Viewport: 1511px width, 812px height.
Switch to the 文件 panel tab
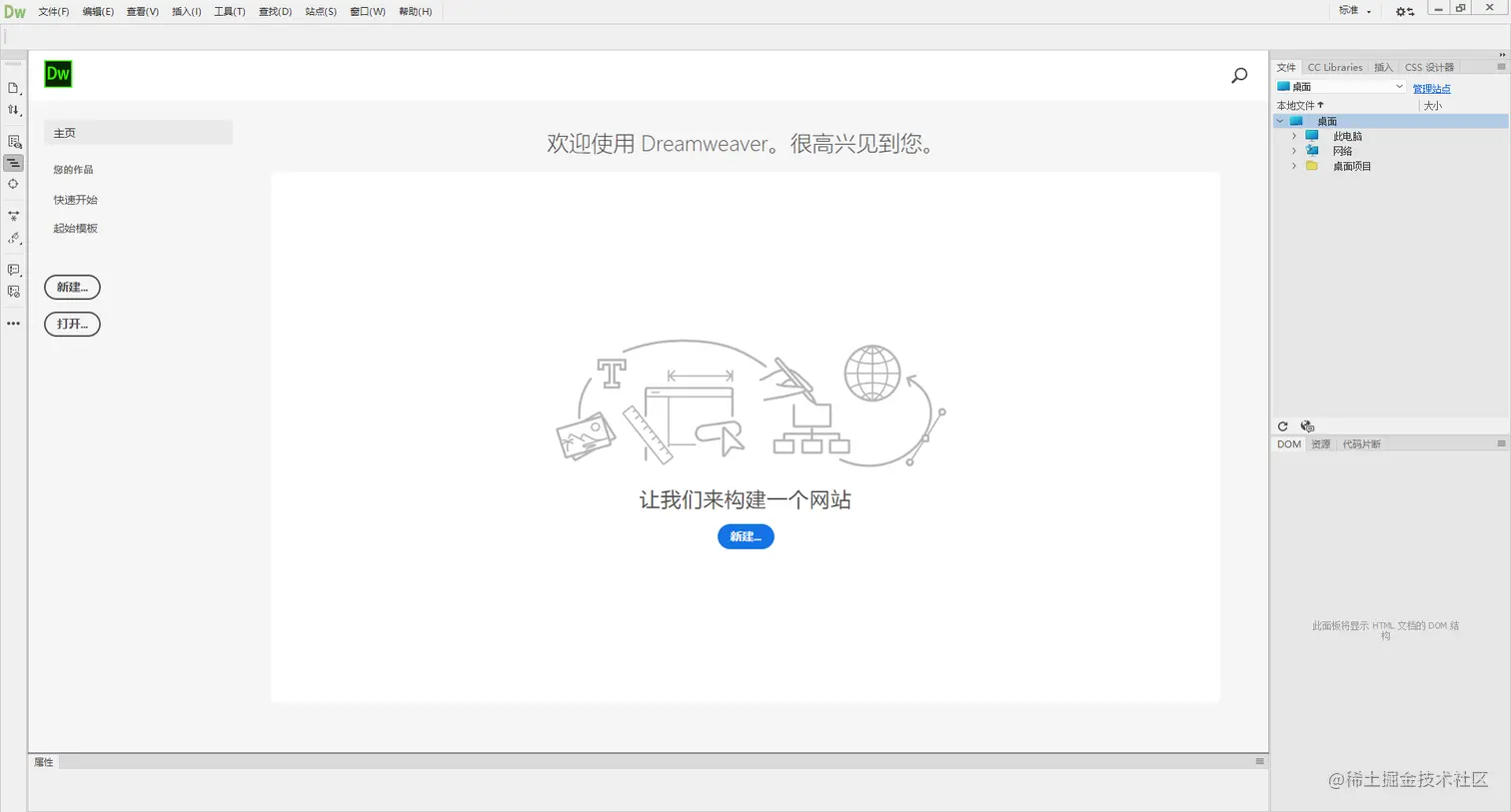(1286, 67)
